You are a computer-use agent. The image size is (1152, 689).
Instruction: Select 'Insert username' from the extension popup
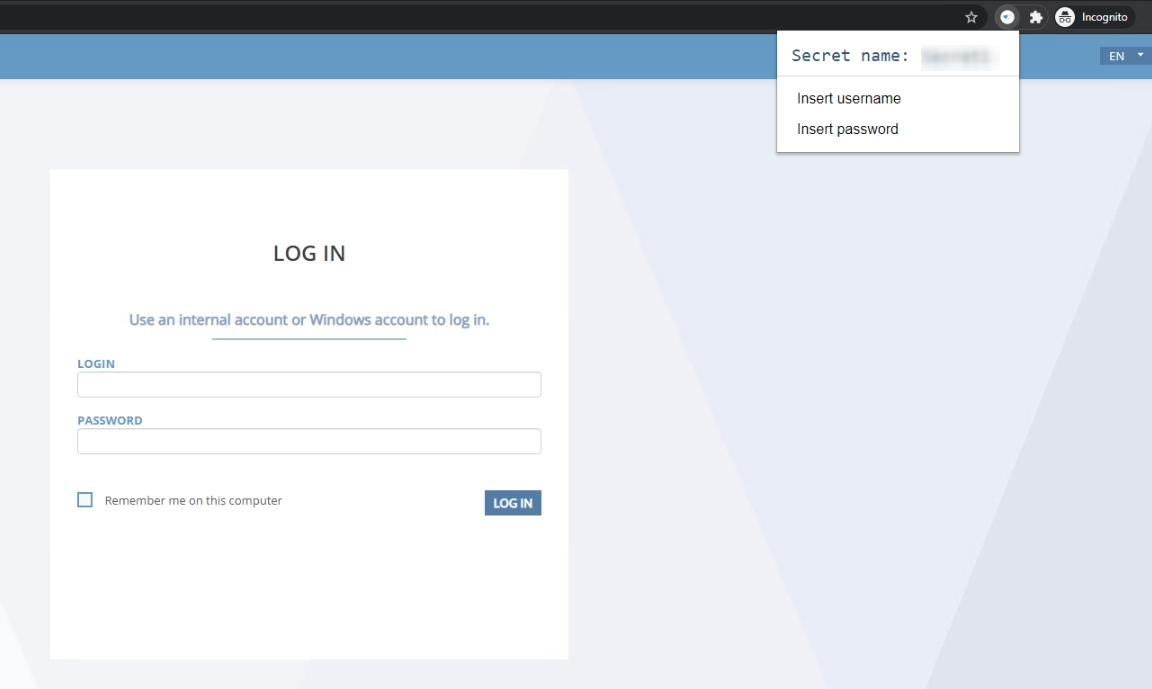849,98
